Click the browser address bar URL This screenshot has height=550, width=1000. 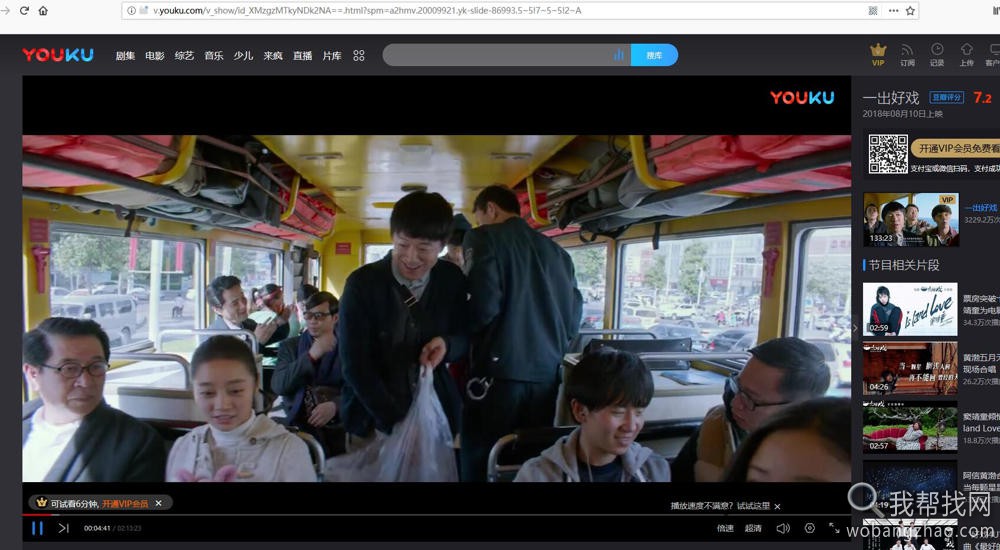pyautogui.click(x=367, y=10)
